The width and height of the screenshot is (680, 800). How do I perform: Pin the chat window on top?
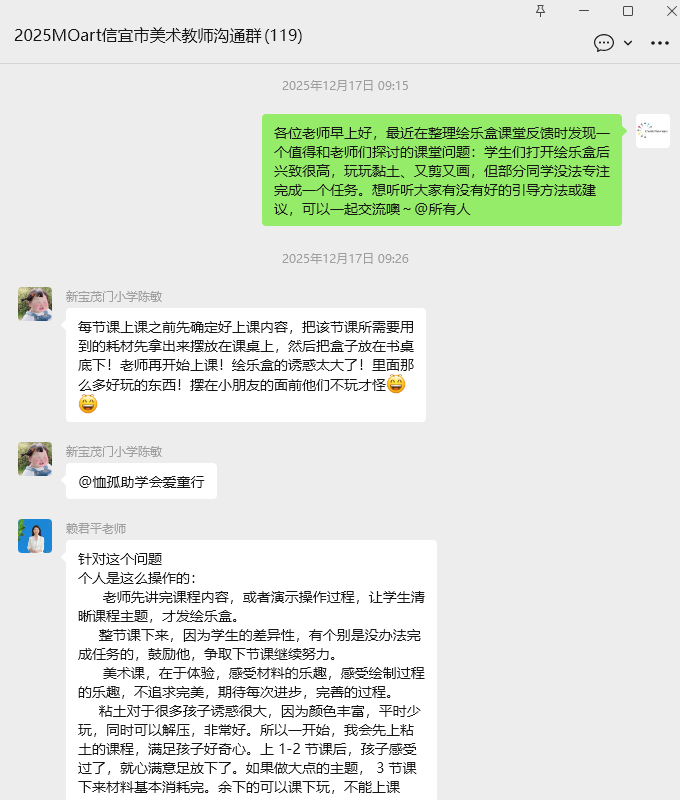tap(541, 11)
